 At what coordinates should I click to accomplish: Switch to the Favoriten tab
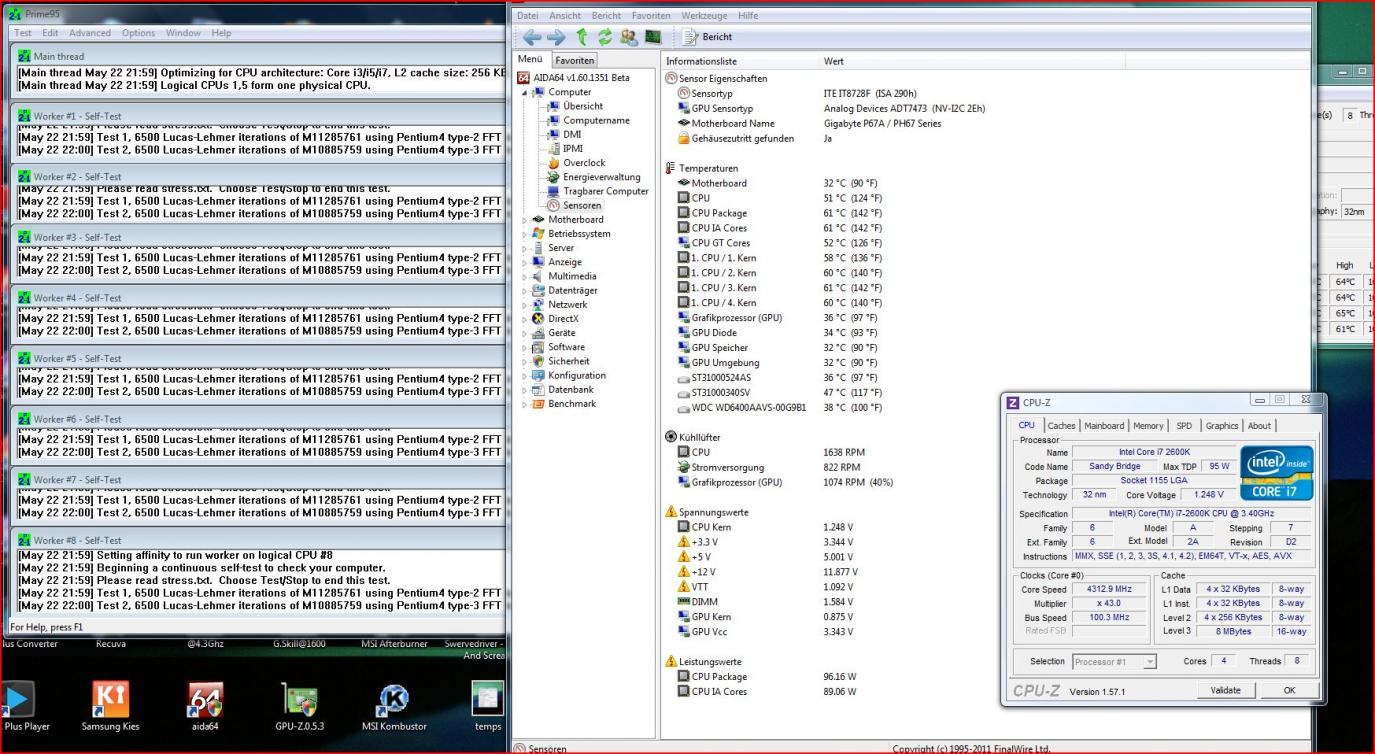(575, 61)
